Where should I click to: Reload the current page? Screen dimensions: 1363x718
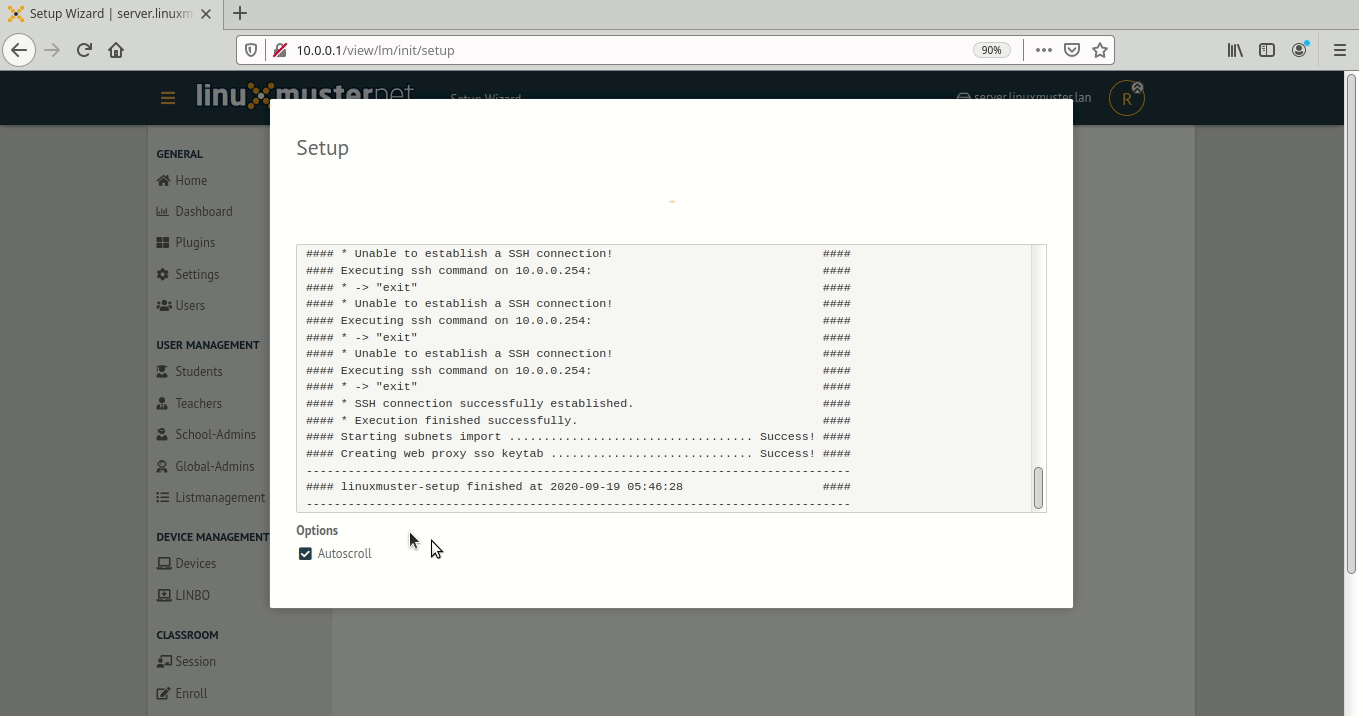tap(84, 49)
